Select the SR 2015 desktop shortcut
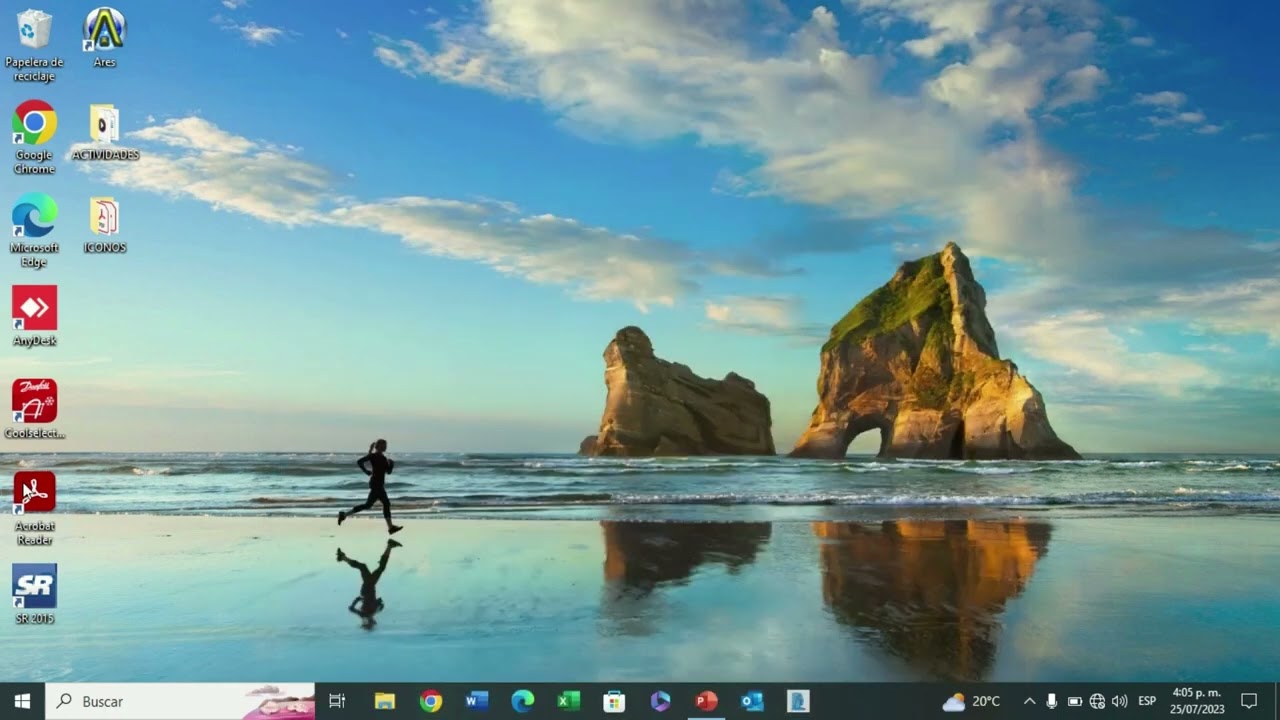1280x720 pixels. tap(34, 594)
